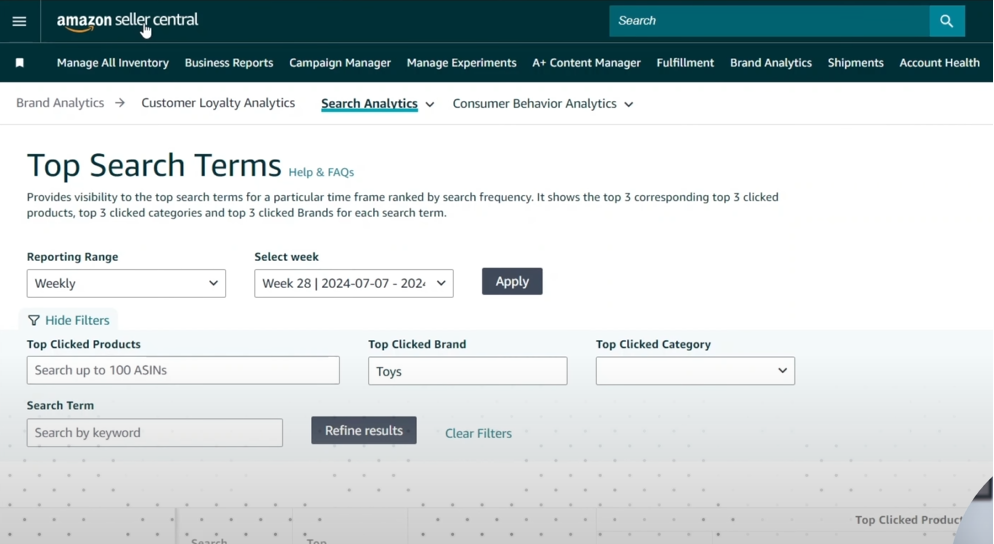Click the Amazon Seller Central logo
Image resolution: width=994 pixels, height=544 pixels.
[127, 21]
